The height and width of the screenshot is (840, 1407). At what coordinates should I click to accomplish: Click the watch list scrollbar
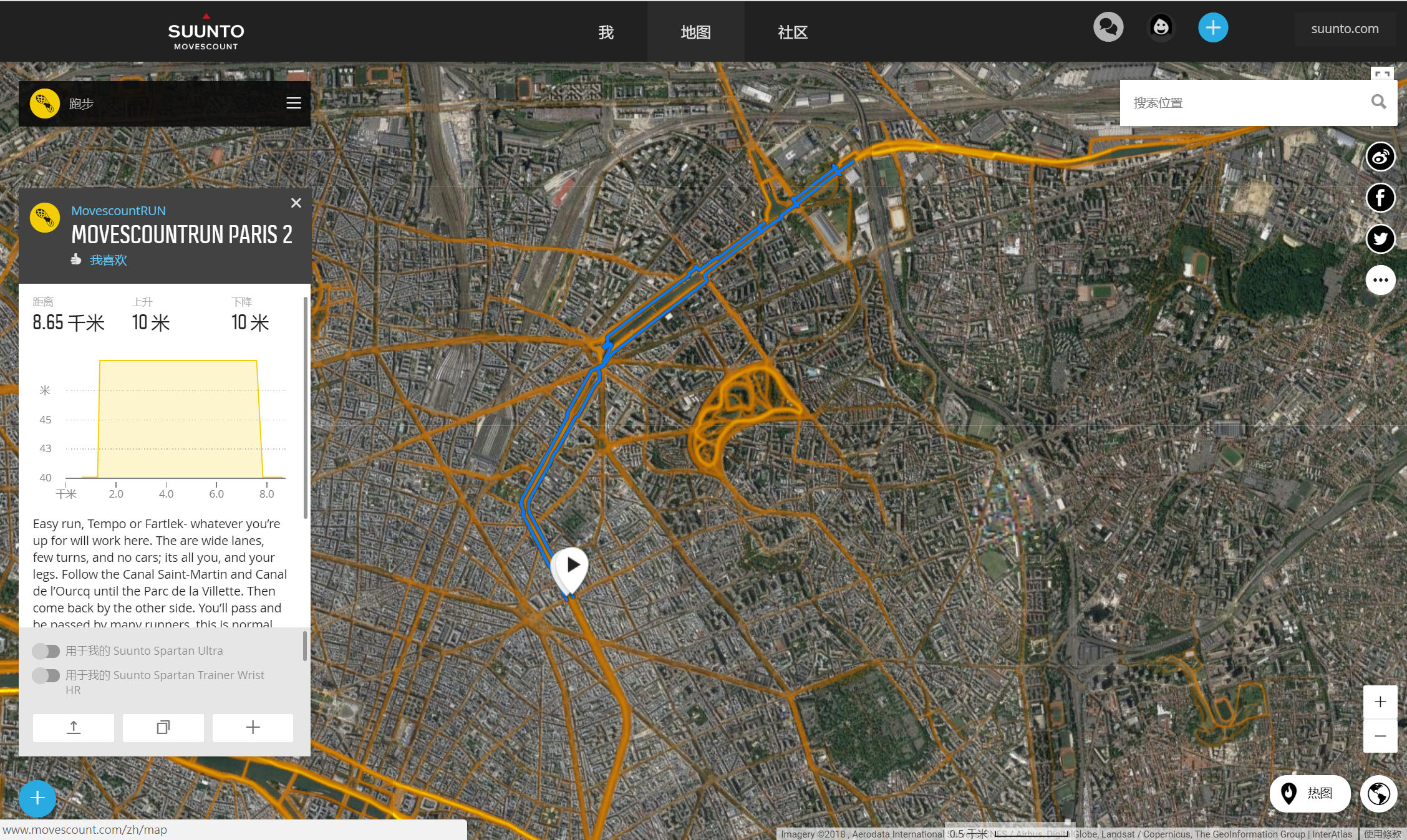[305, 646]
